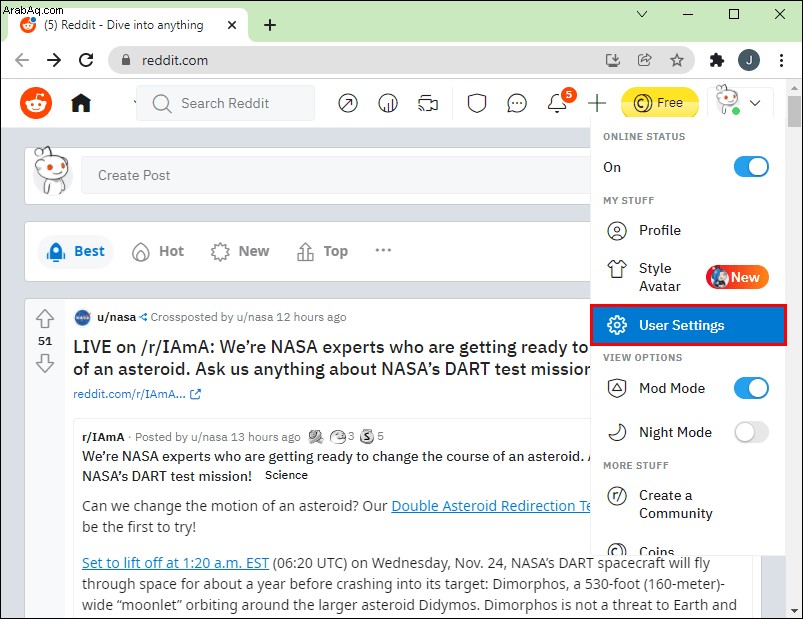Click the scrollbar down arrow

[x=794, y=610]
